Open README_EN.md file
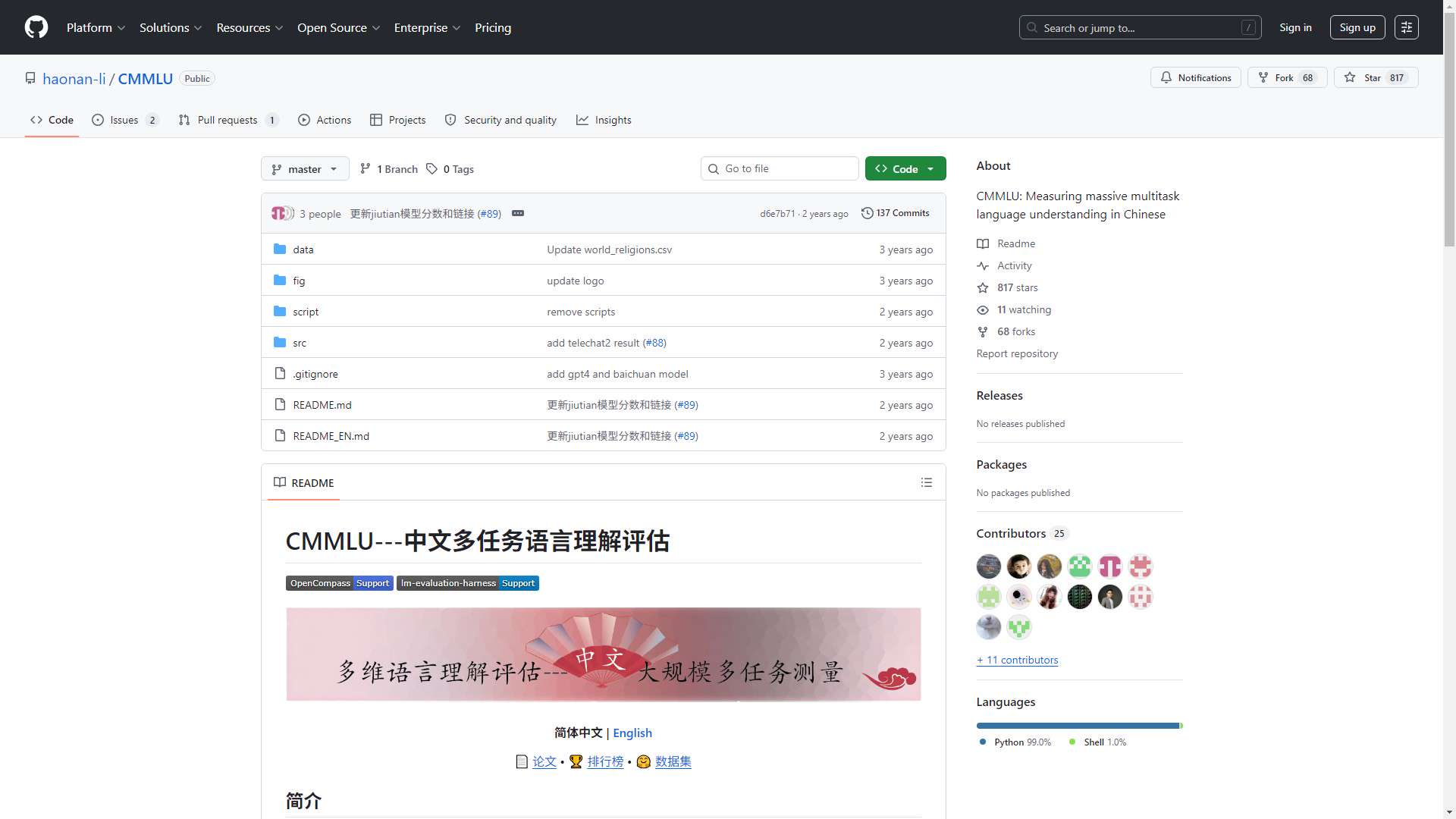This screenshot has width=1456, height=819. tap(331, 436)
